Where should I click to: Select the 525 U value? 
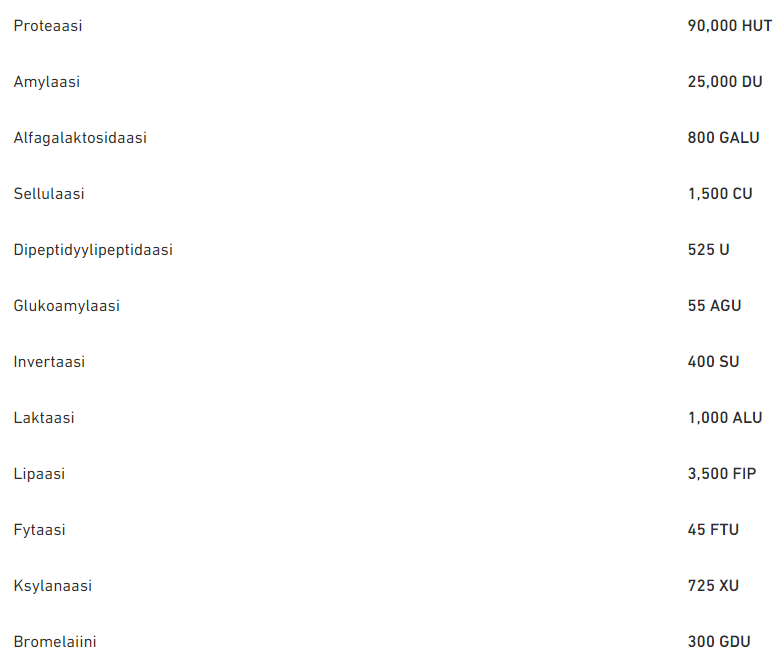click(708, 250)
